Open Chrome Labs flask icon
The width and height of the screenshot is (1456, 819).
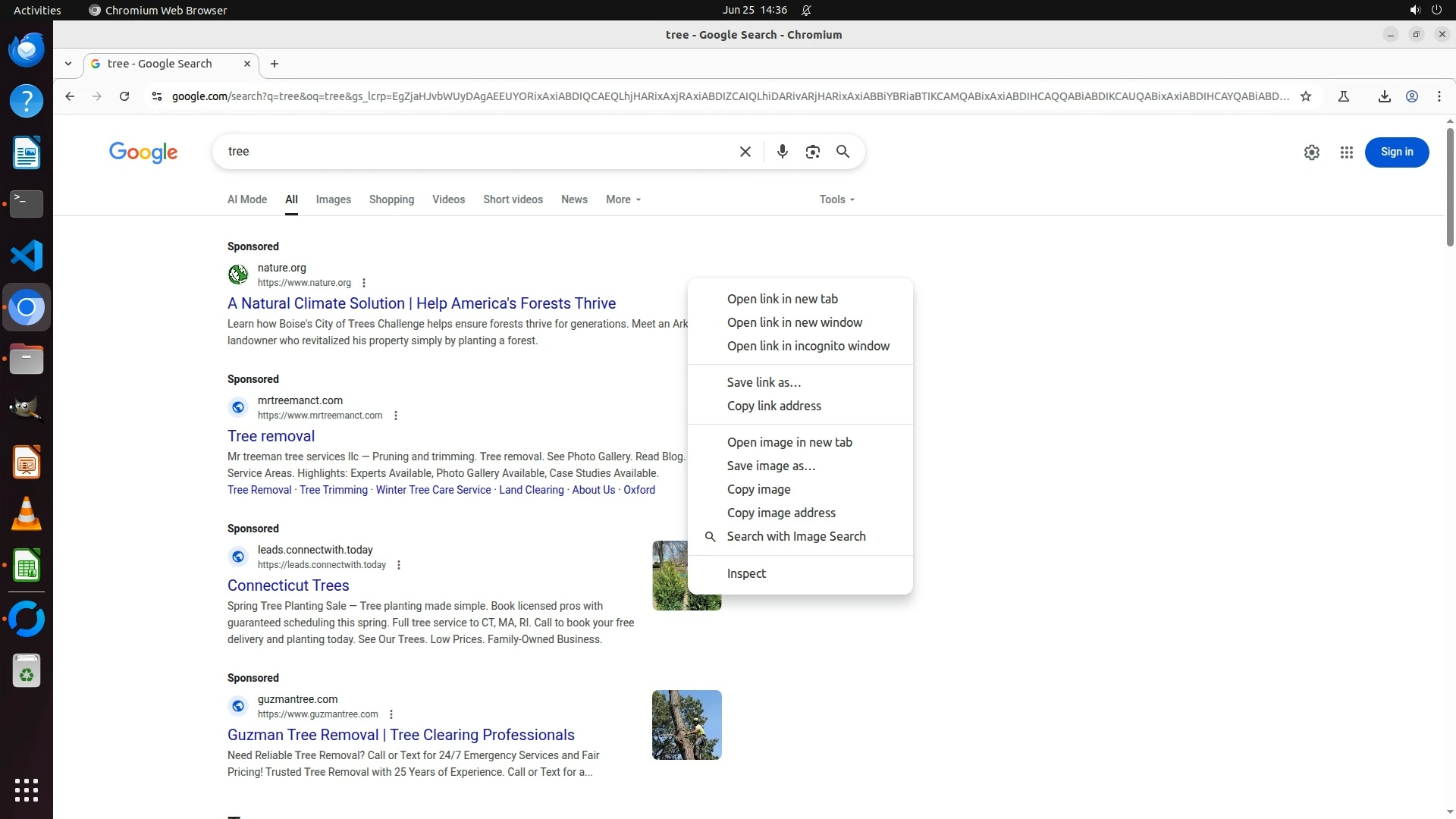1343,96
